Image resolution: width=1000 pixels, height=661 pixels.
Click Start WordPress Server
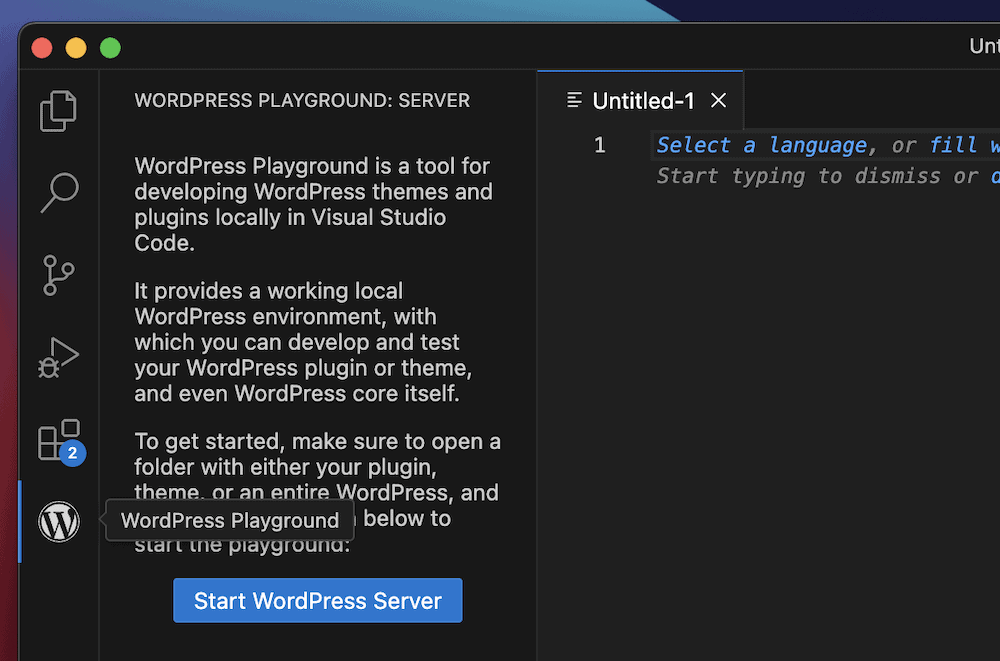coord(317,600)
